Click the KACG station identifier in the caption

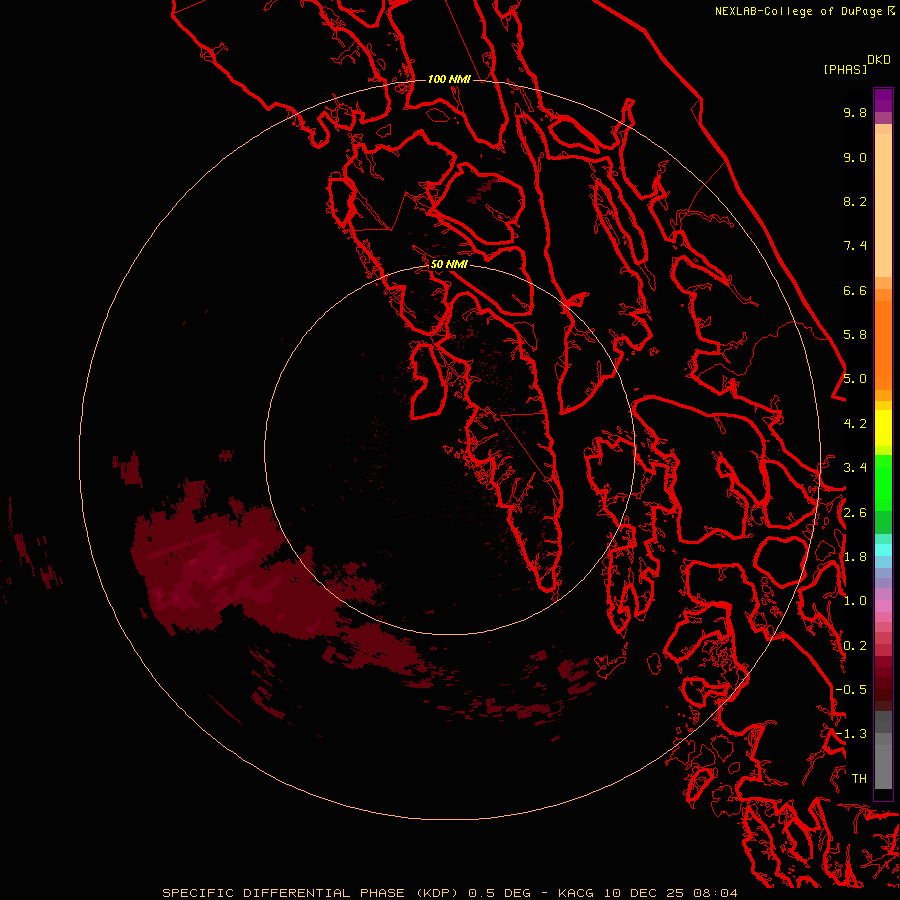tap(576, 893)
